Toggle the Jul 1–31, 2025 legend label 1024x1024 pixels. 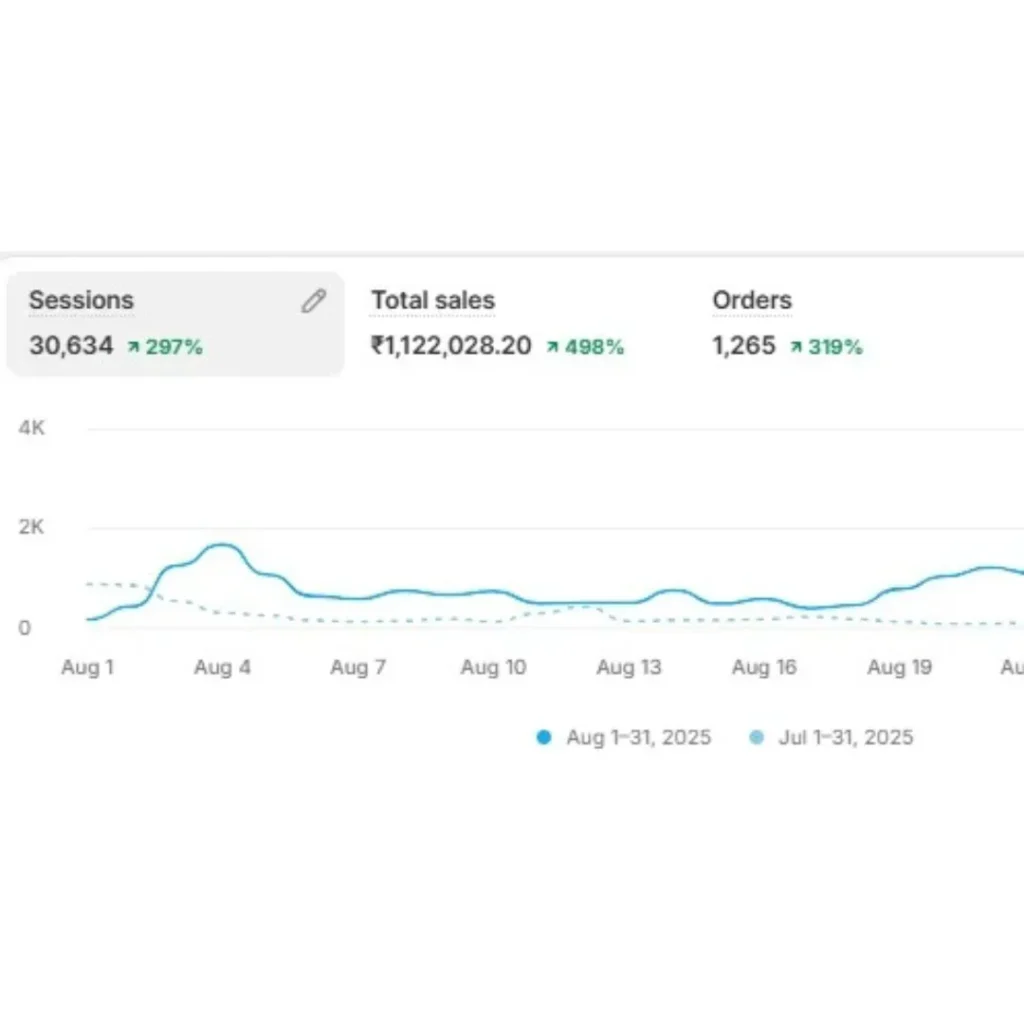(845, 738)
